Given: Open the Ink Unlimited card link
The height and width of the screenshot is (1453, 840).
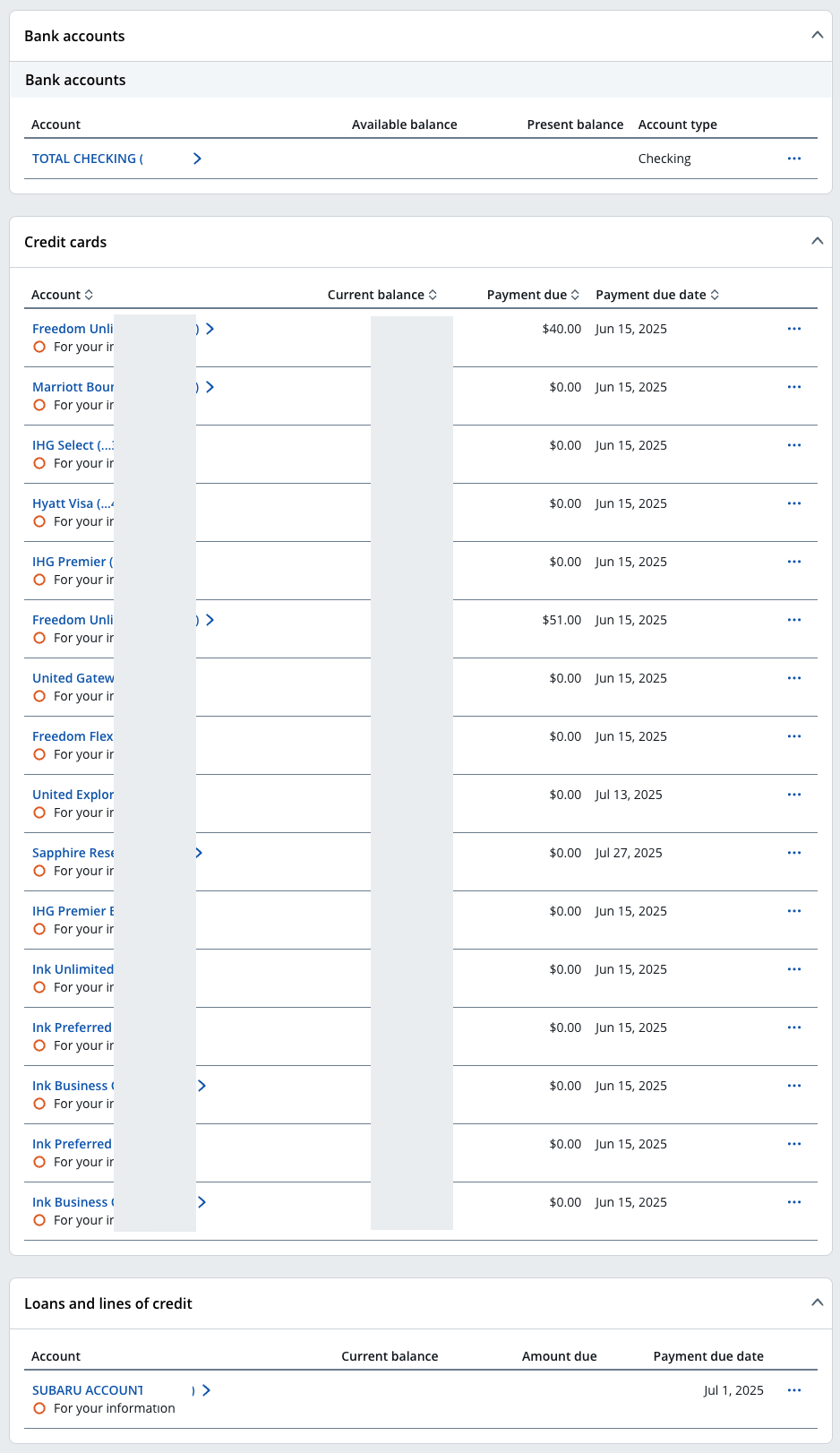Looking at the screenshot, I should (73, 969).
